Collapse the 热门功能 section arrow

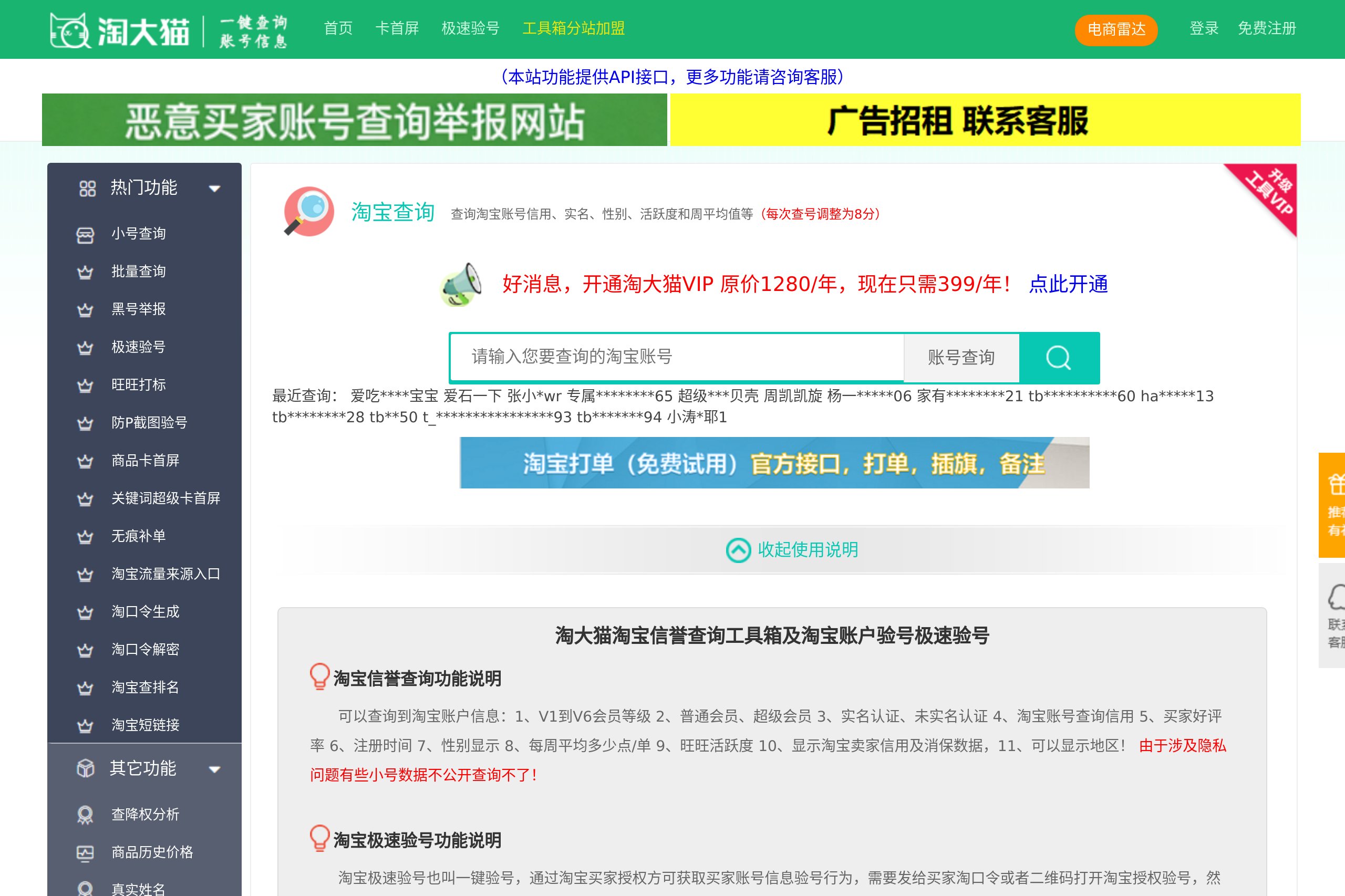[x=214, y=189]
